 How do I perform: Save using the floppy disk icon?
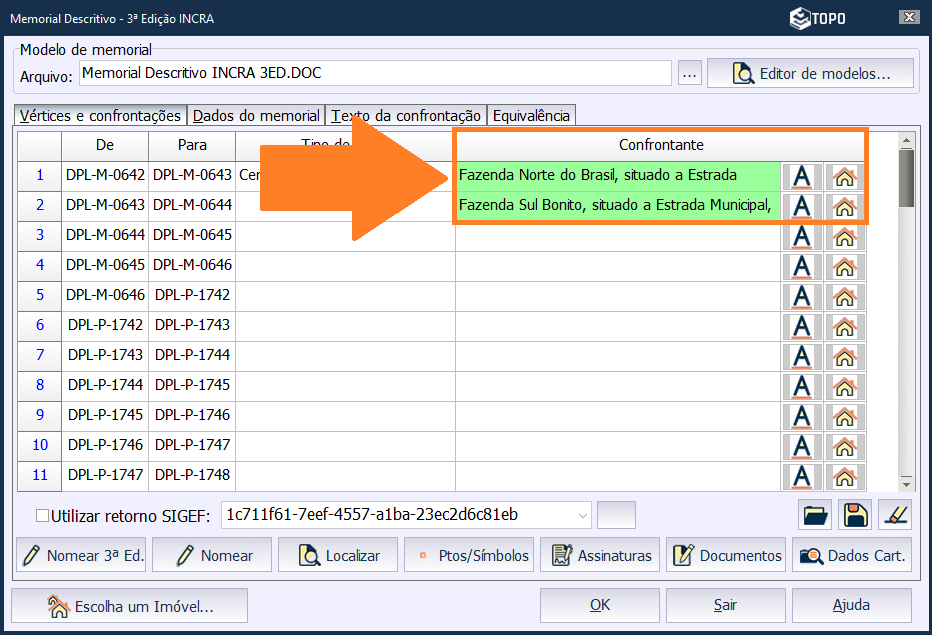point(855,515)
